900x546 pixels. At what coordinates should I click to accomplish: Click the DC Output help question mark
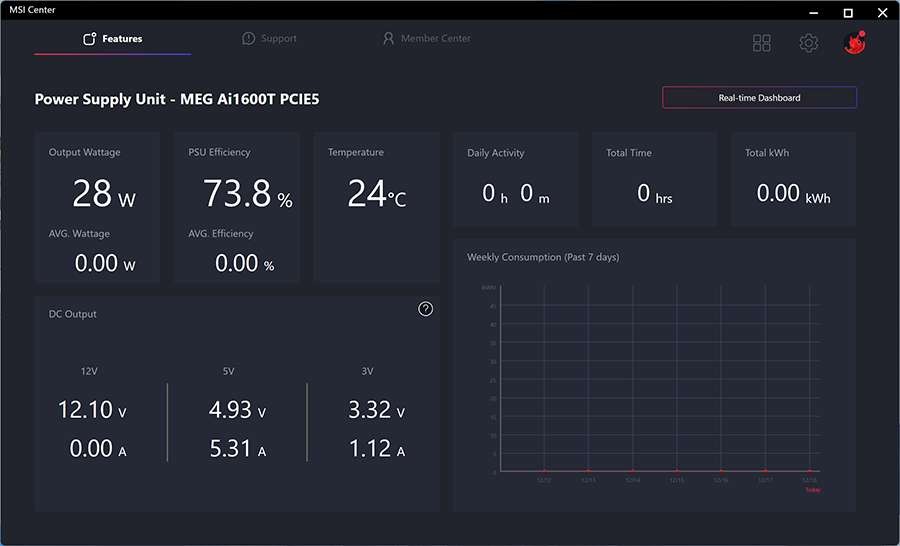point(425,309)
